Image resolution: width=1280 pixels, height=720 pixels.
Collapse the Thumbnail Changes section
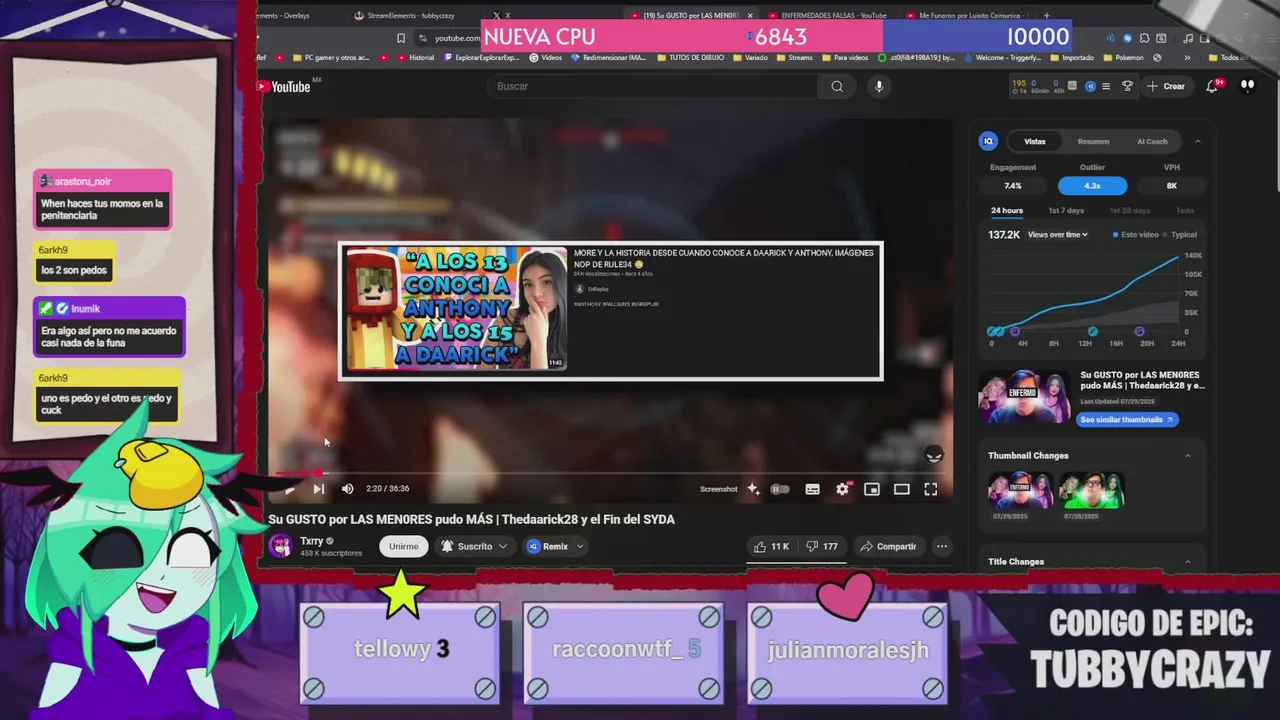1188,456
